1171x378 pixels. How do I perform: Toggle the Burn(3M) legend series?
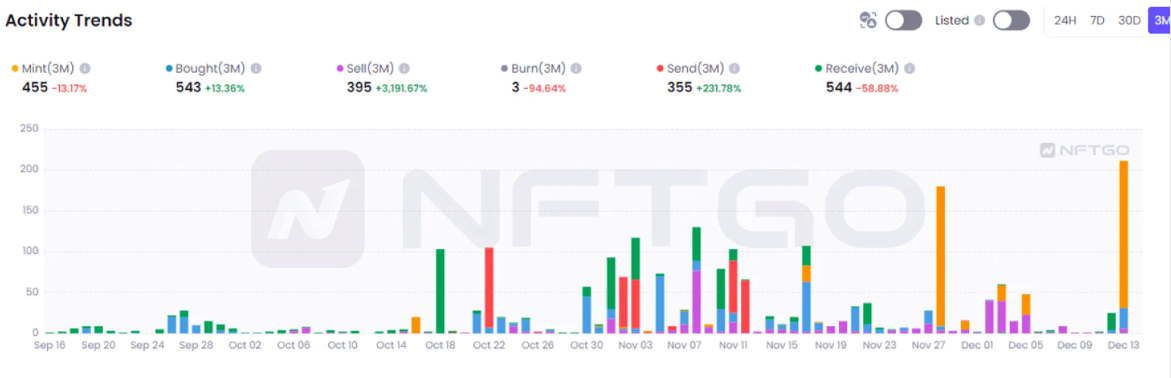tap(533, 69)
